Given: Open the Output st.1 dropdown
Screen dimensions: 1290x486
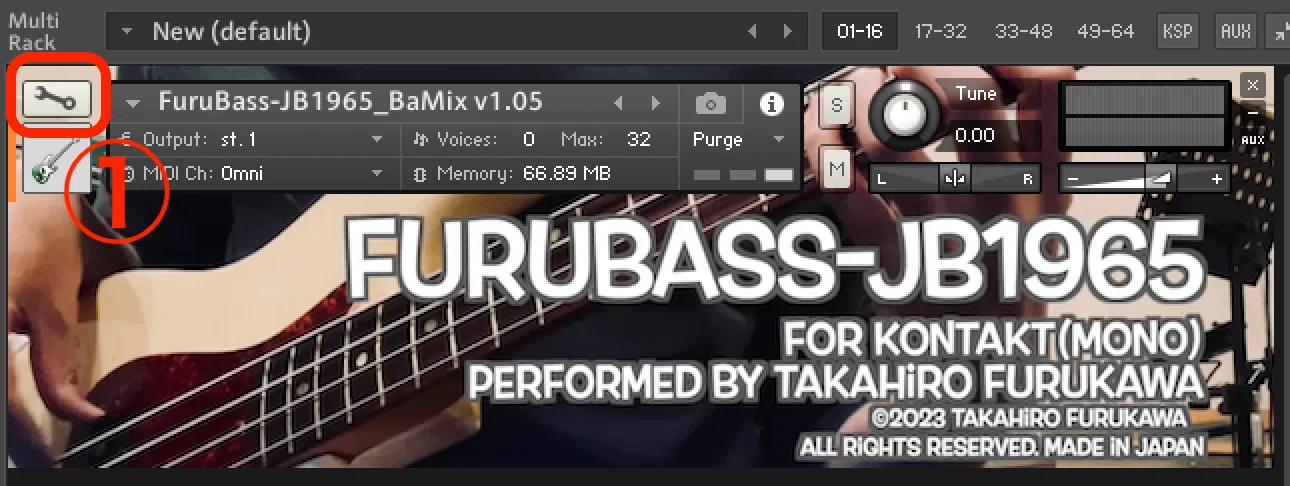Looking at the screenshot, I should [x=255, y=139].
